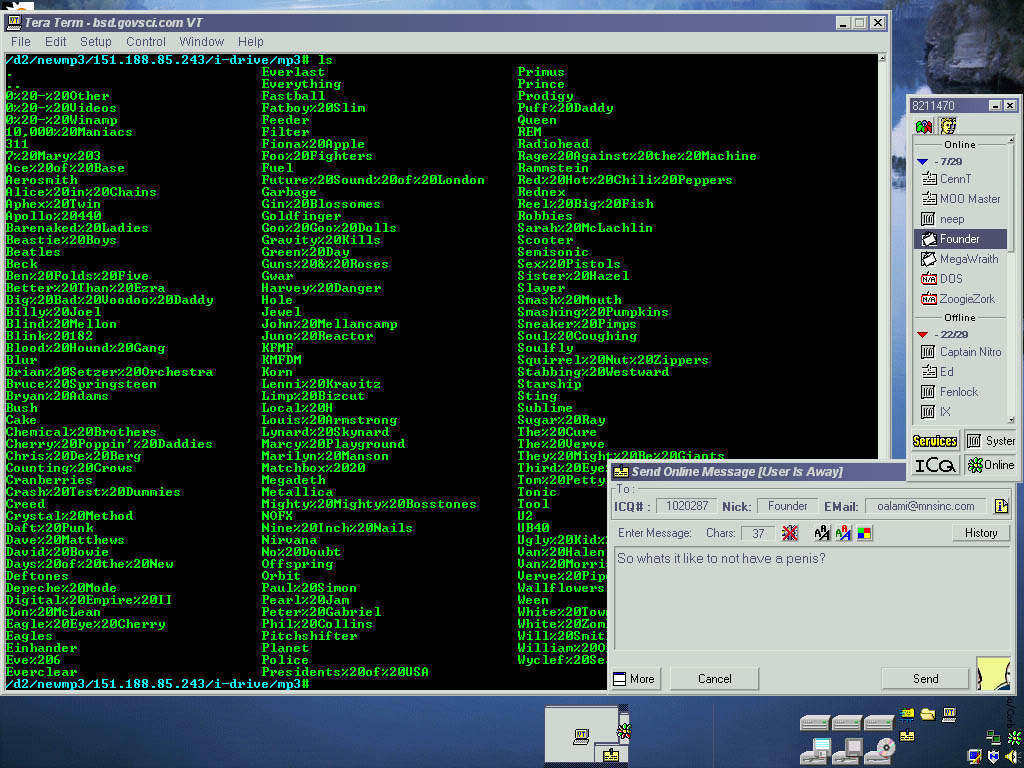Click the user info icon beside EMail
Image resolution: width=1024 pixels, height=768 pixels.
pos(1001,505)
